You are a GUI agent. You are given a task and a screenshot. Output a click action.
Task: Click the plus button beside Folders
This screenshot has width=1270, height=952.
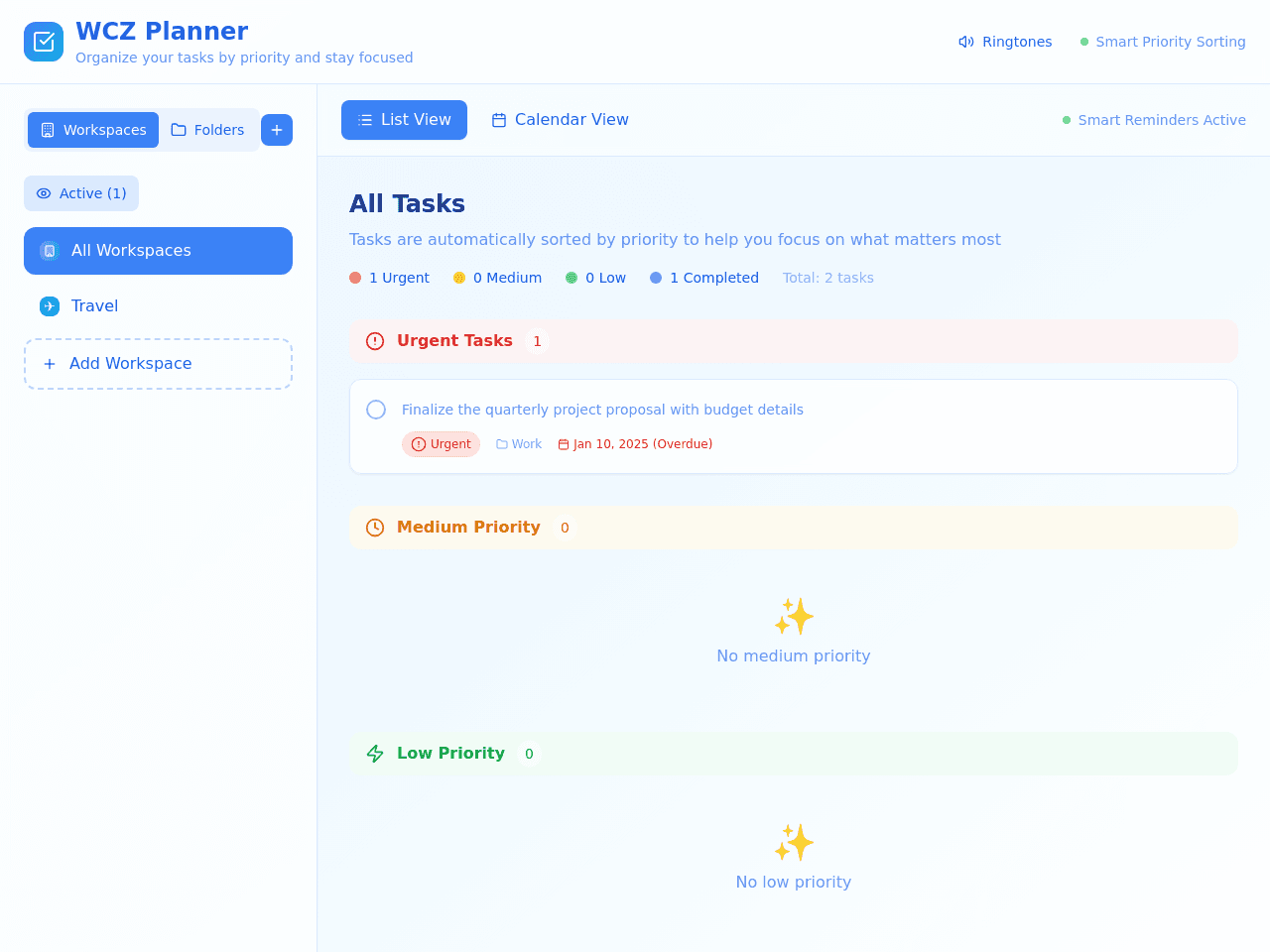coord(277,130)
